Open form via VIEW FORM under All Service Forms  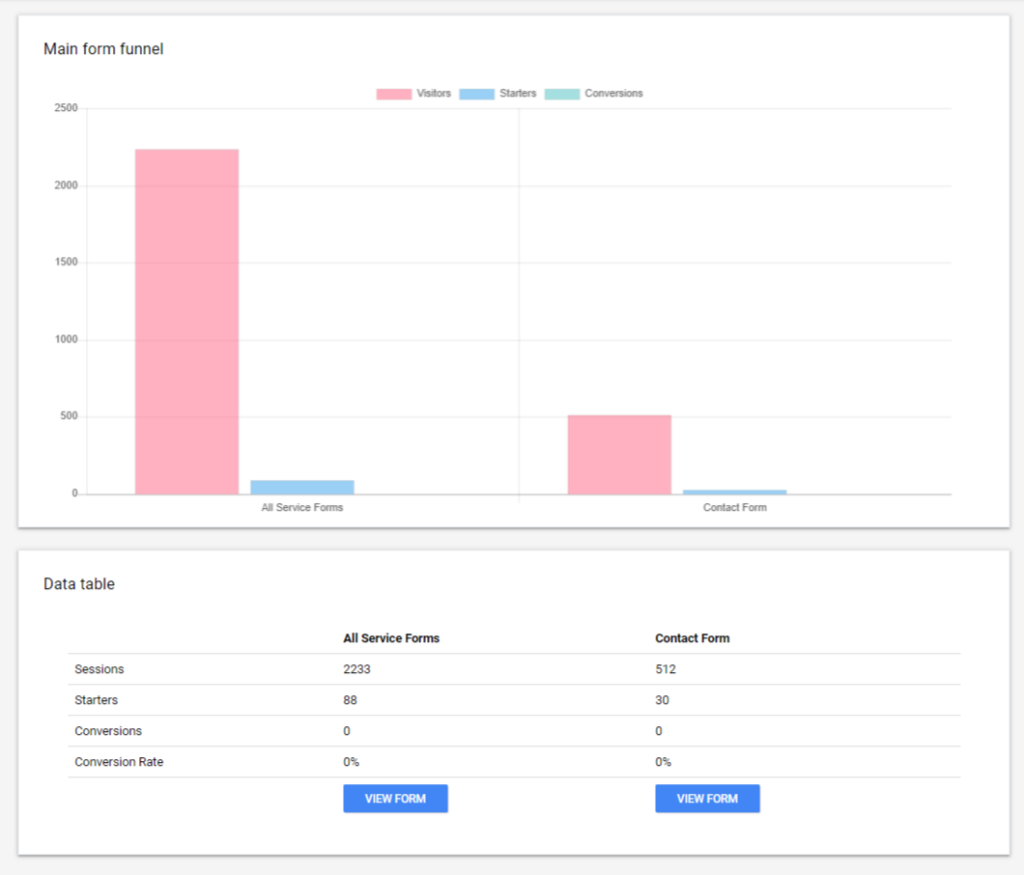tap(395, 798)
